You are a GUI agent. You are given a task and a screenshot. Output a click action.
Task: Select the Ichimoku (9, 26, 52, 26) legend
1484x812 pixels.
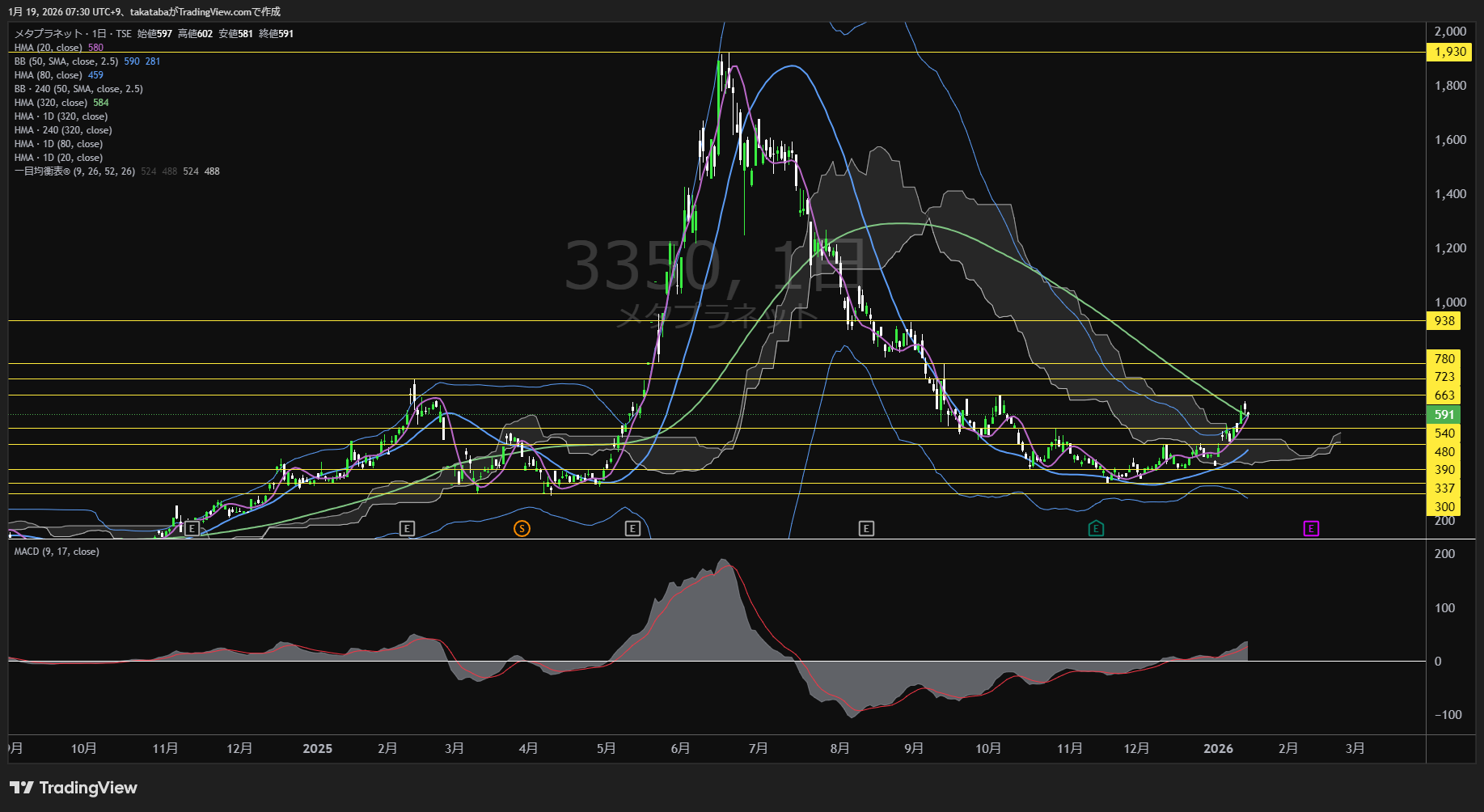point(74,171)
